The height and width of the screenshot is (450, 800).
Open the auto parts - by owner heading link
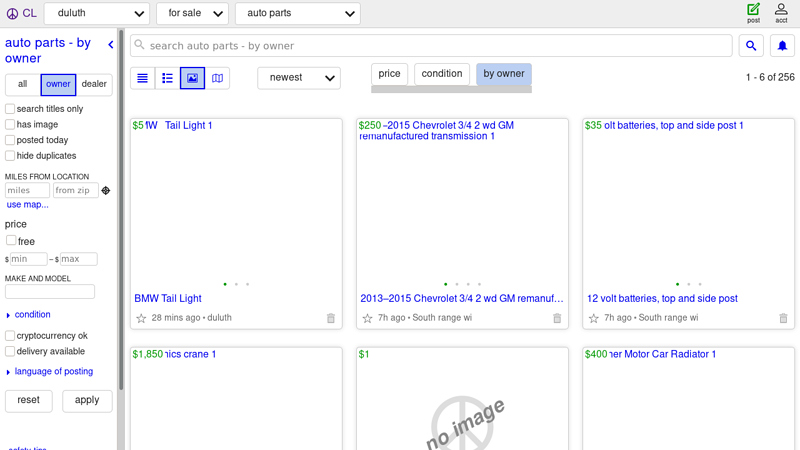point(48,51)
